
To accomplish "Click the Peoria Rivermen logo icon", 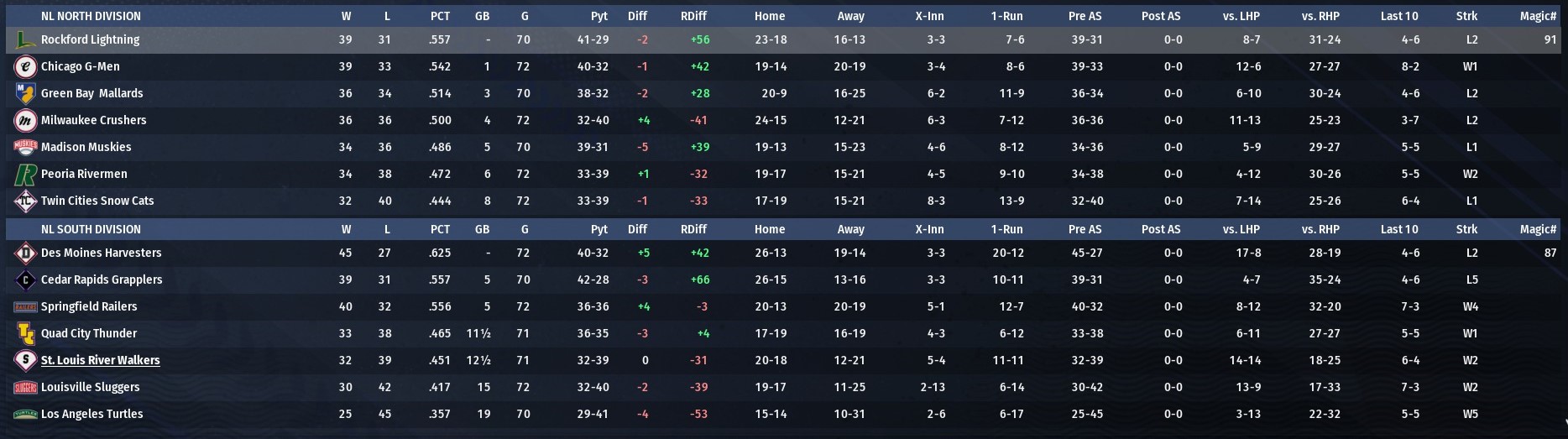I will 25,174.
